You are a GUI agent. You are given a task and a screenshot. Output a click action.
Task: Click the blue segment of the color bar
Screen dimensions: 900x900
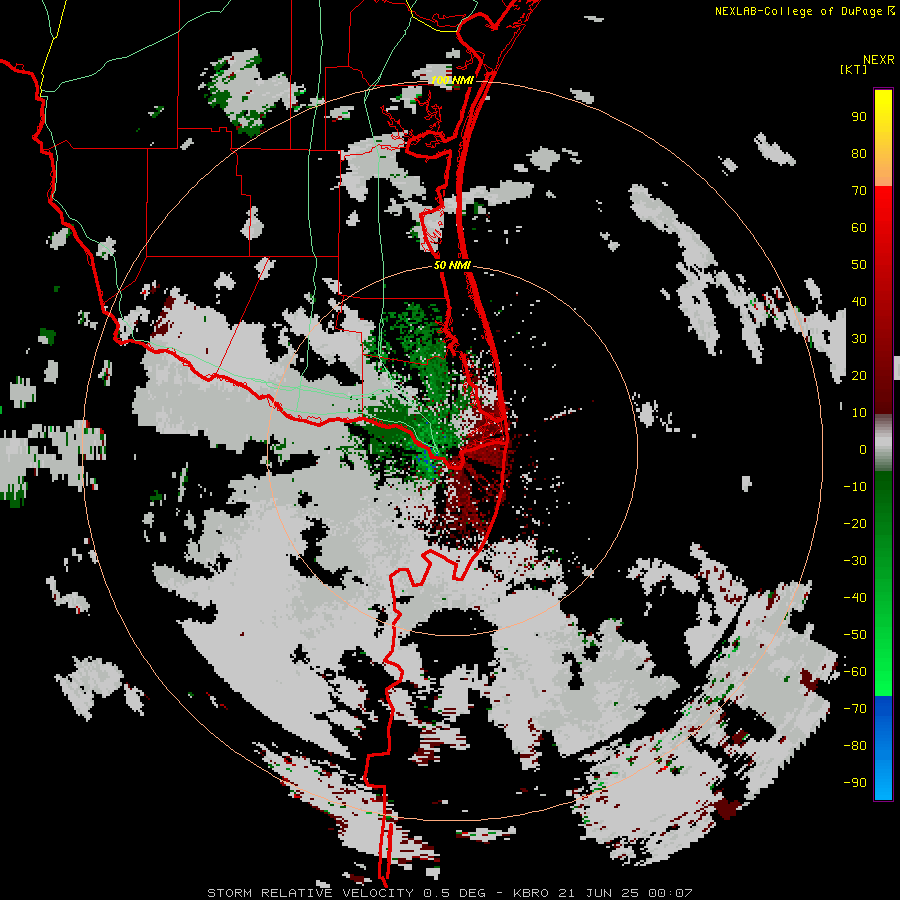point(883,748)
